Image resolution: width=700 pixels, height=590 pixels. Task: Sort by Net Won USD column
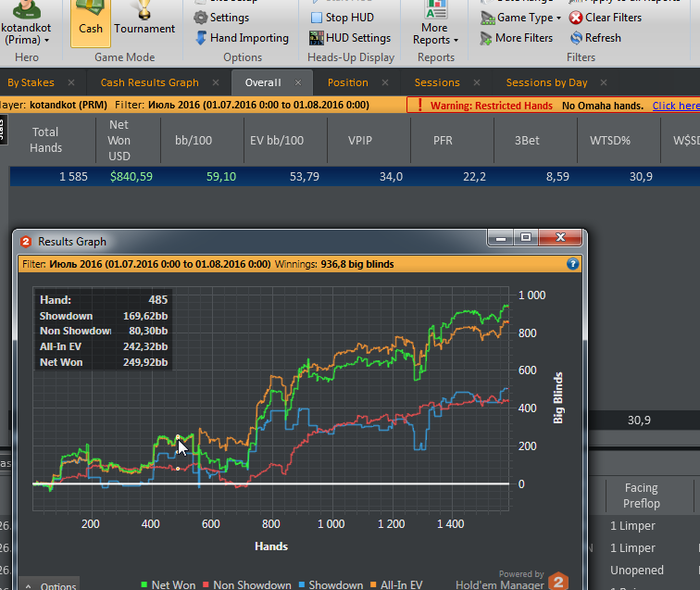pos(119,140)
